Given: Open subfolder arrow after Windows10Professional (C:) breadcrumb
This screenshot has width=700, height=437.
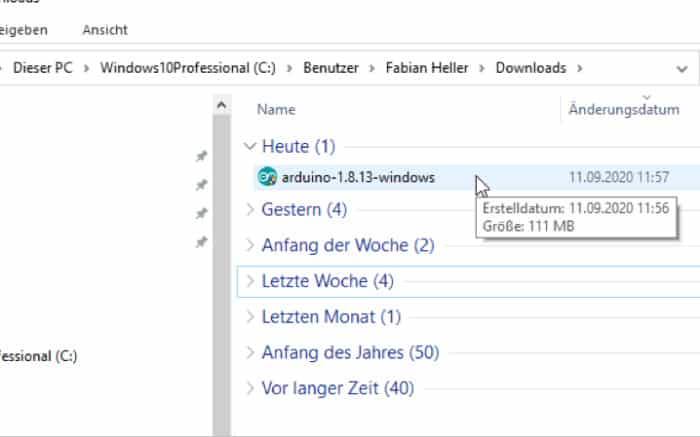Looking at the screenshot, I should click(289, 68).
